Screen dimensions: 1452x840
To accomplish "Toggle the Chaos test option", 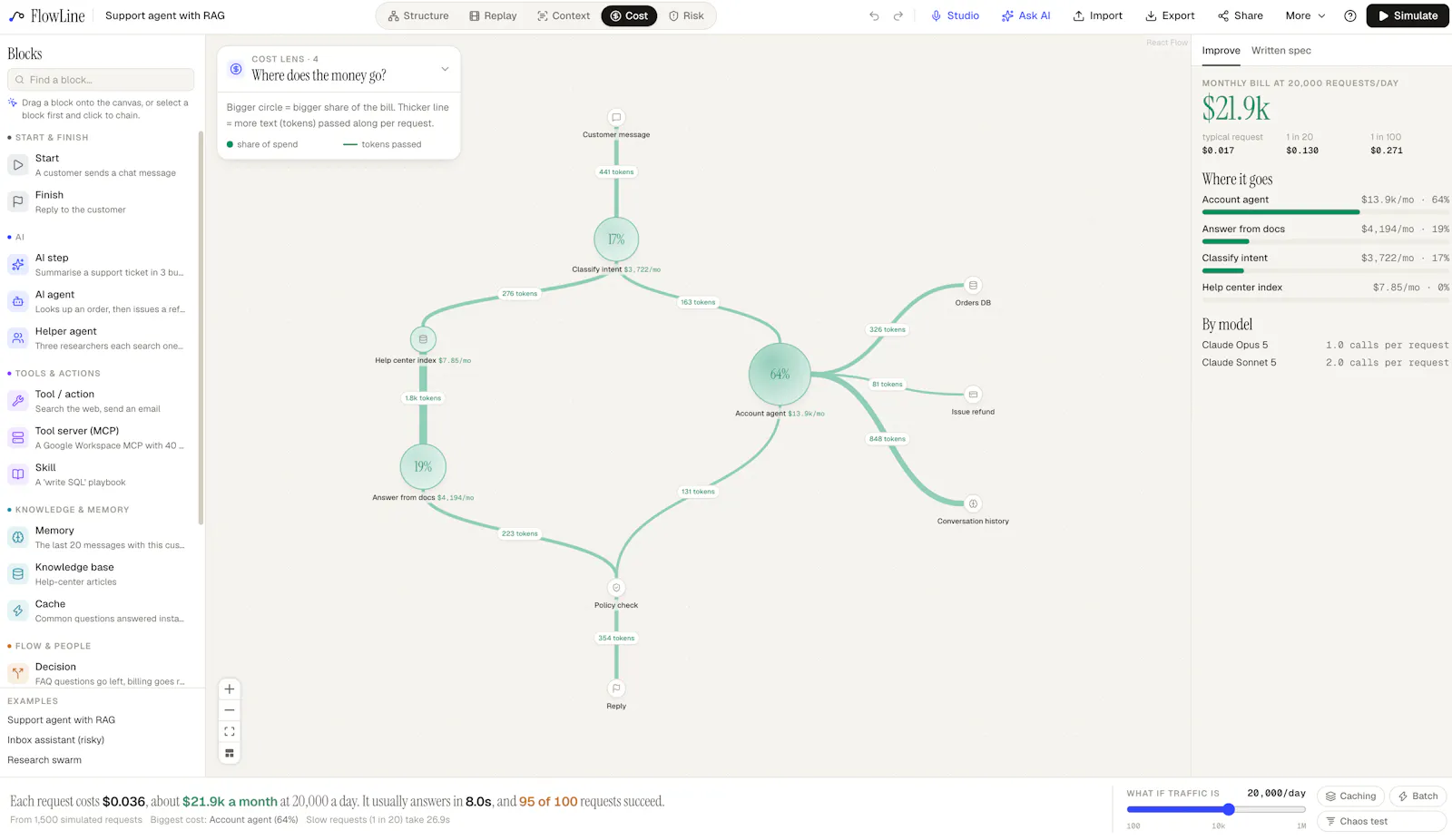I will tap(1381, 822).
